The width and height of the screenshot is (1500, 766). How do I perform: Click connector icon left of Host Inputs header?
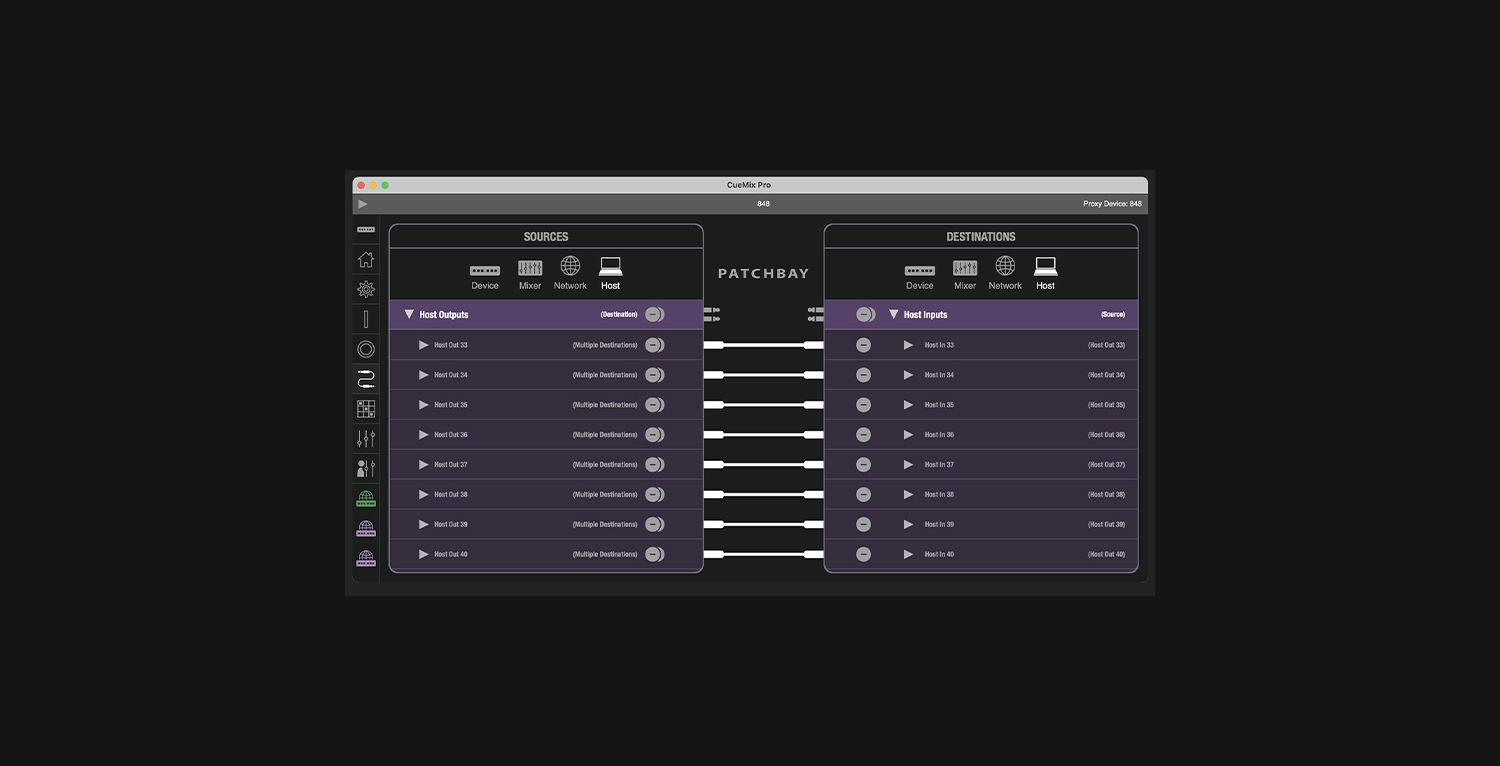[816, 314]
